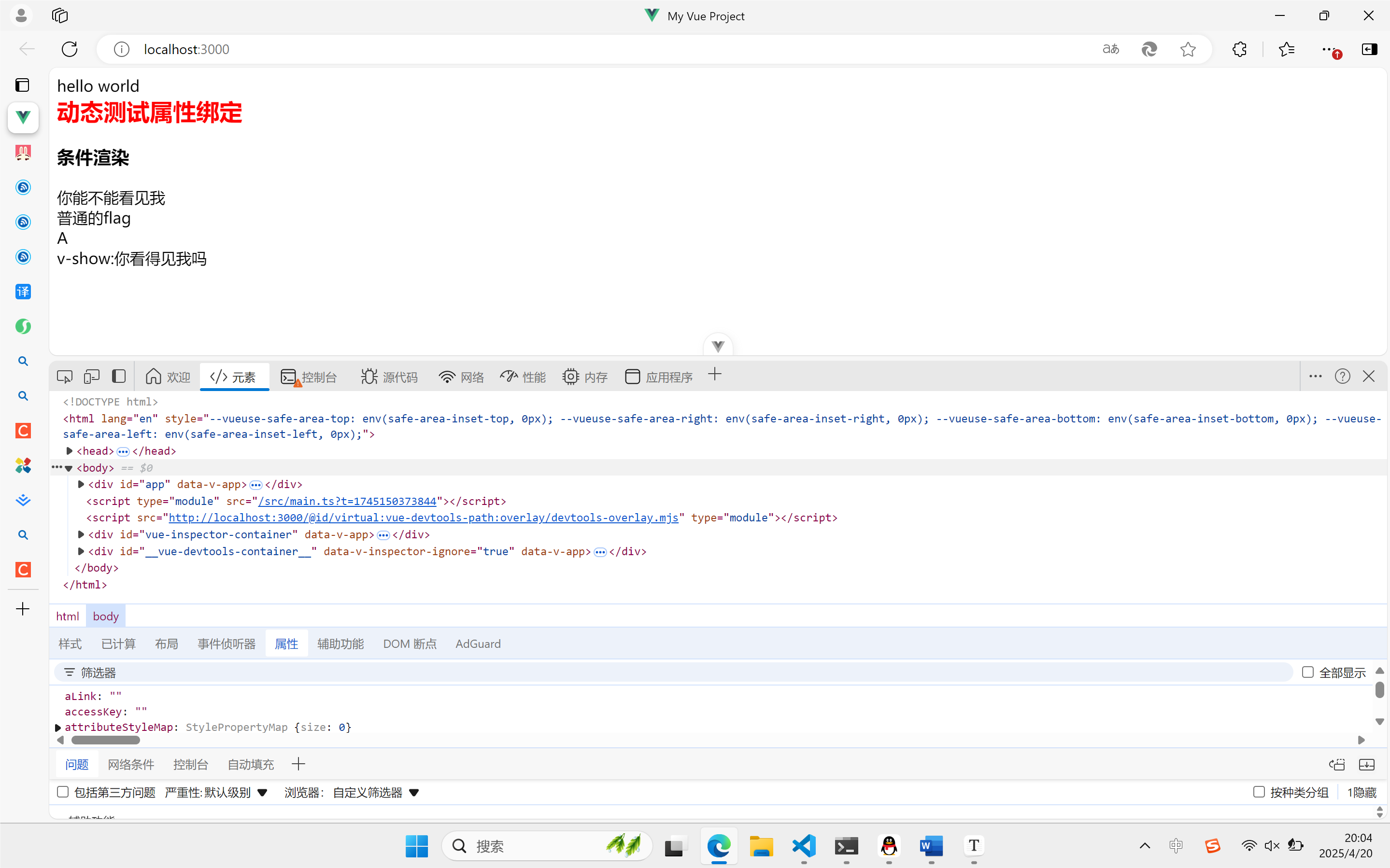This screenshot has width=1390, height=868.
Task: Open the /src/main.ts script link
Action: [347, 501]
